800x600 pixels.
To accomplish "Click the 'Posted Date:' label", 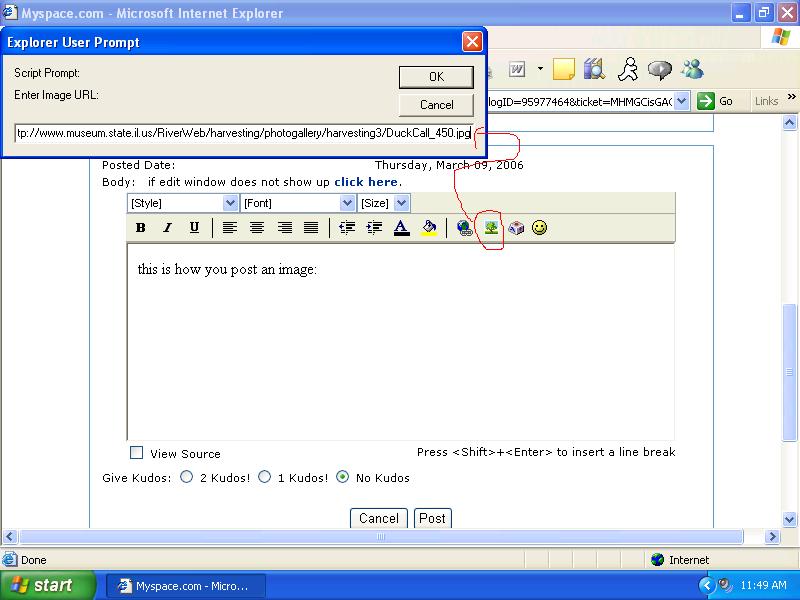I will coord(138,165).
